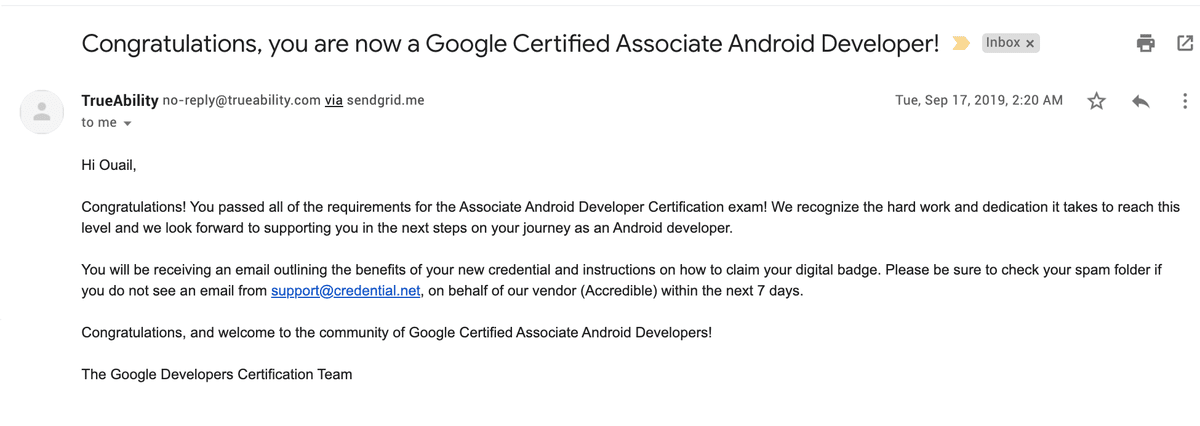
Task: Click the "to me" recipient text
Action: pyautogui.click(x=99, y=122)
